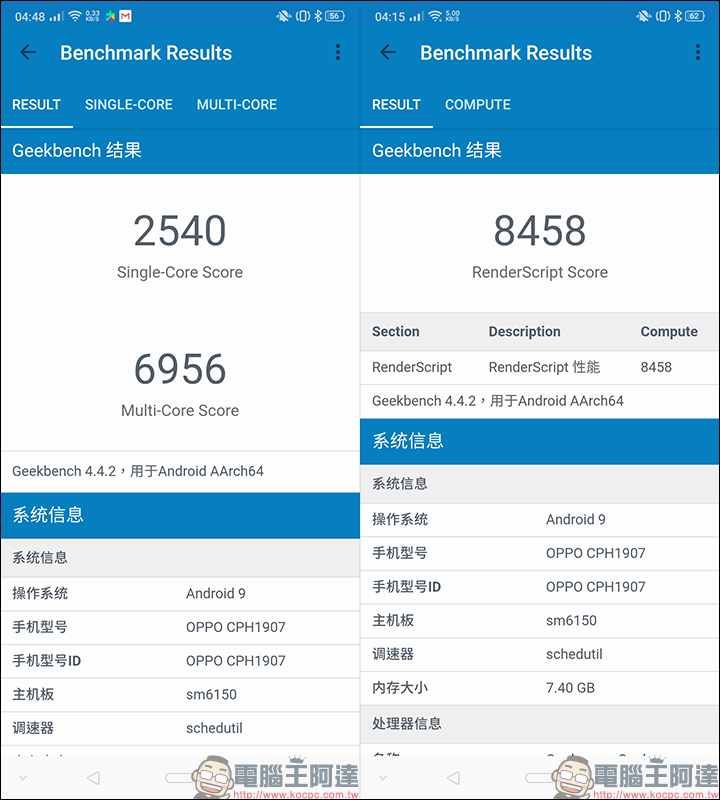720x800 pixels.
Task: Select RESULT tab on left screen
Action: point(36,105)
